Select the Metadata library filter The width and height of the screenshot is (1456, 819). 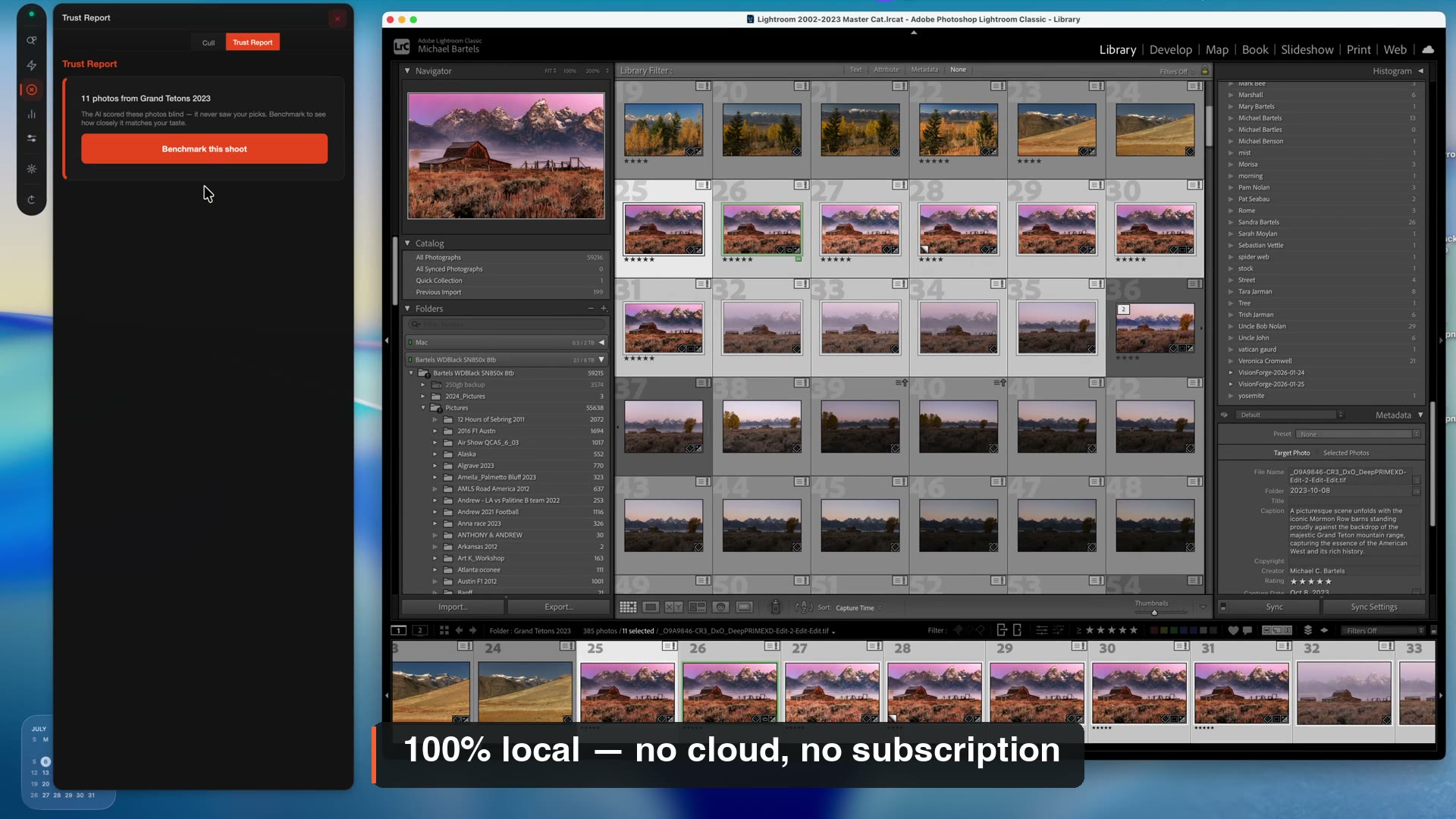tap(924, 70)
